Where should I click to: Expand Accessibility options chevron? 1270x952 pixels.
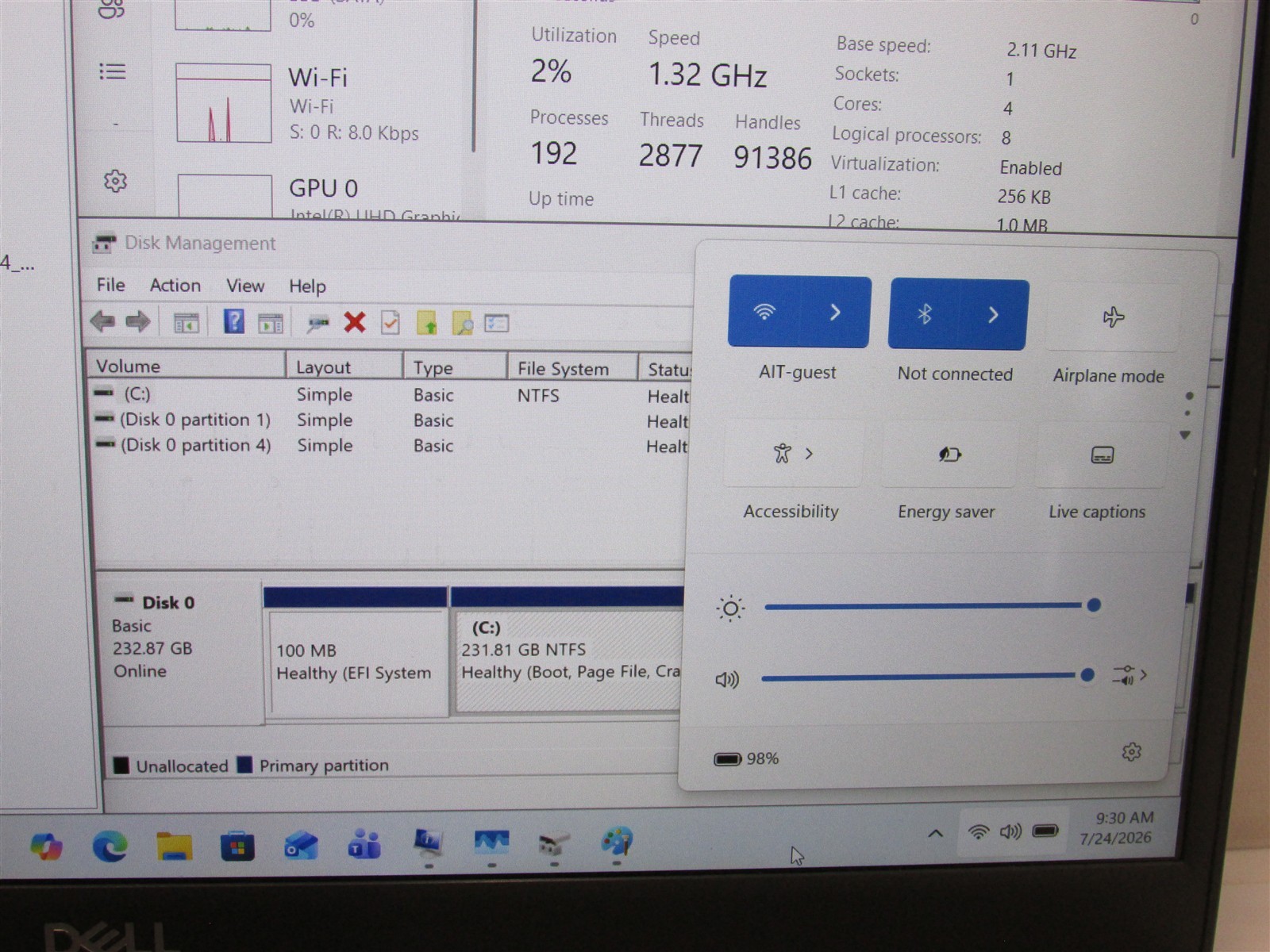[x=809, y=454]
